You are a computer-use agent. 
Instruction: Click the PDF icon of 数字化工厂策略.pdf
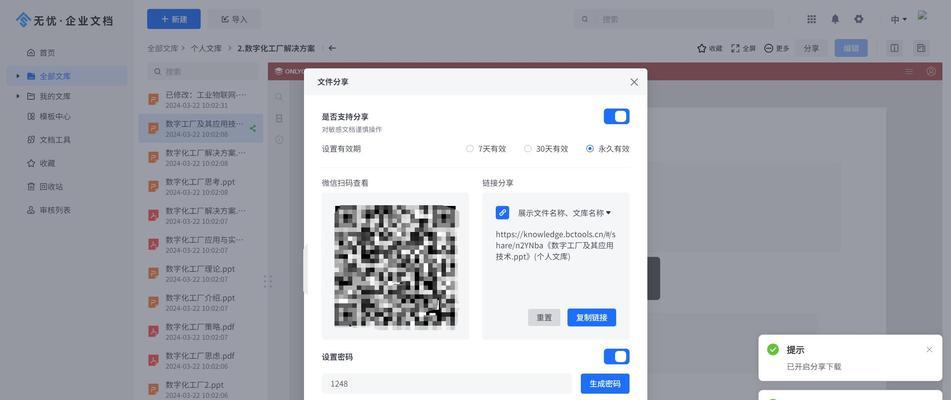click(153, 332)
